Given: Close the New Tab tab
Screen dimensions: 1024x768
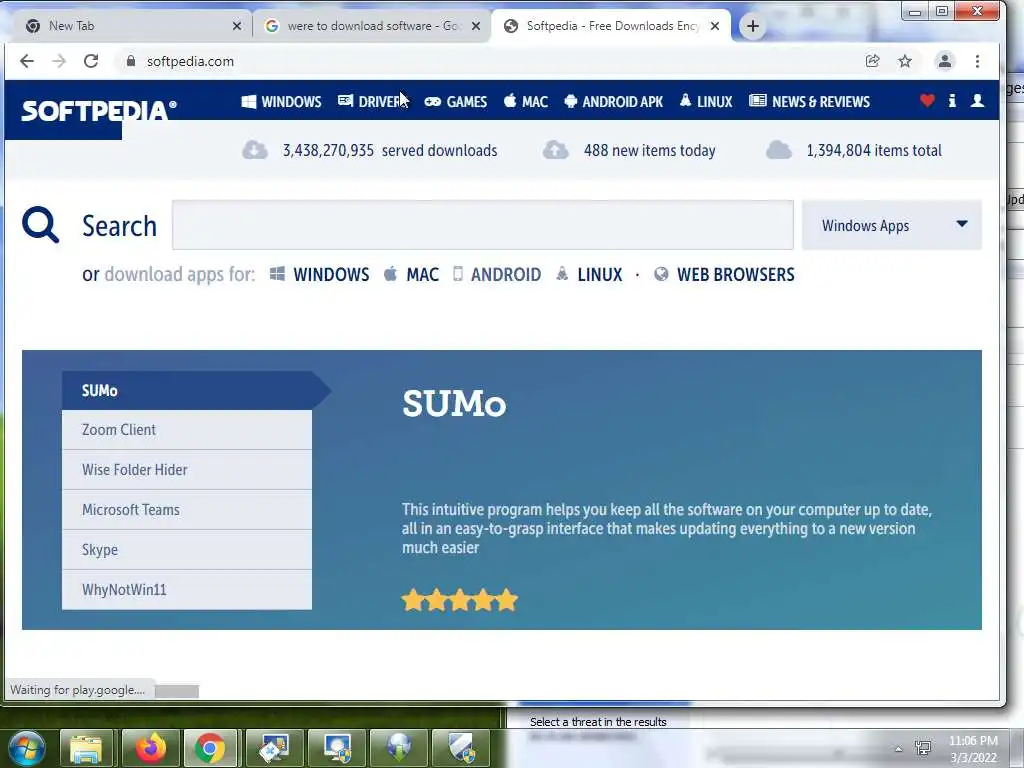Looking at the screenshot, I should (237, 26).
